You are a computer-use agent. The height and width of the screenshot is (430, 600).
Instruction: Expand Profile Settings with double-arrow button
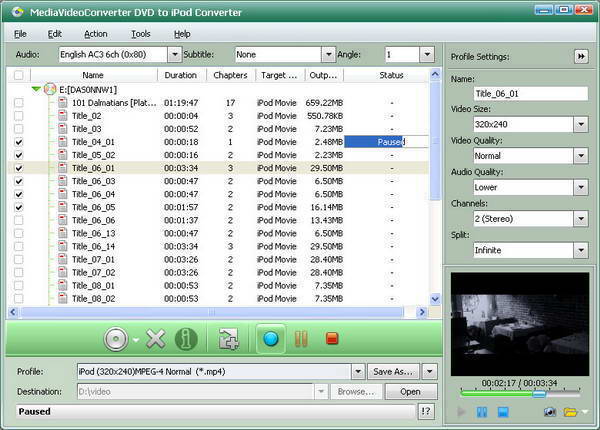pyautogui.click(x=581, y=57)
